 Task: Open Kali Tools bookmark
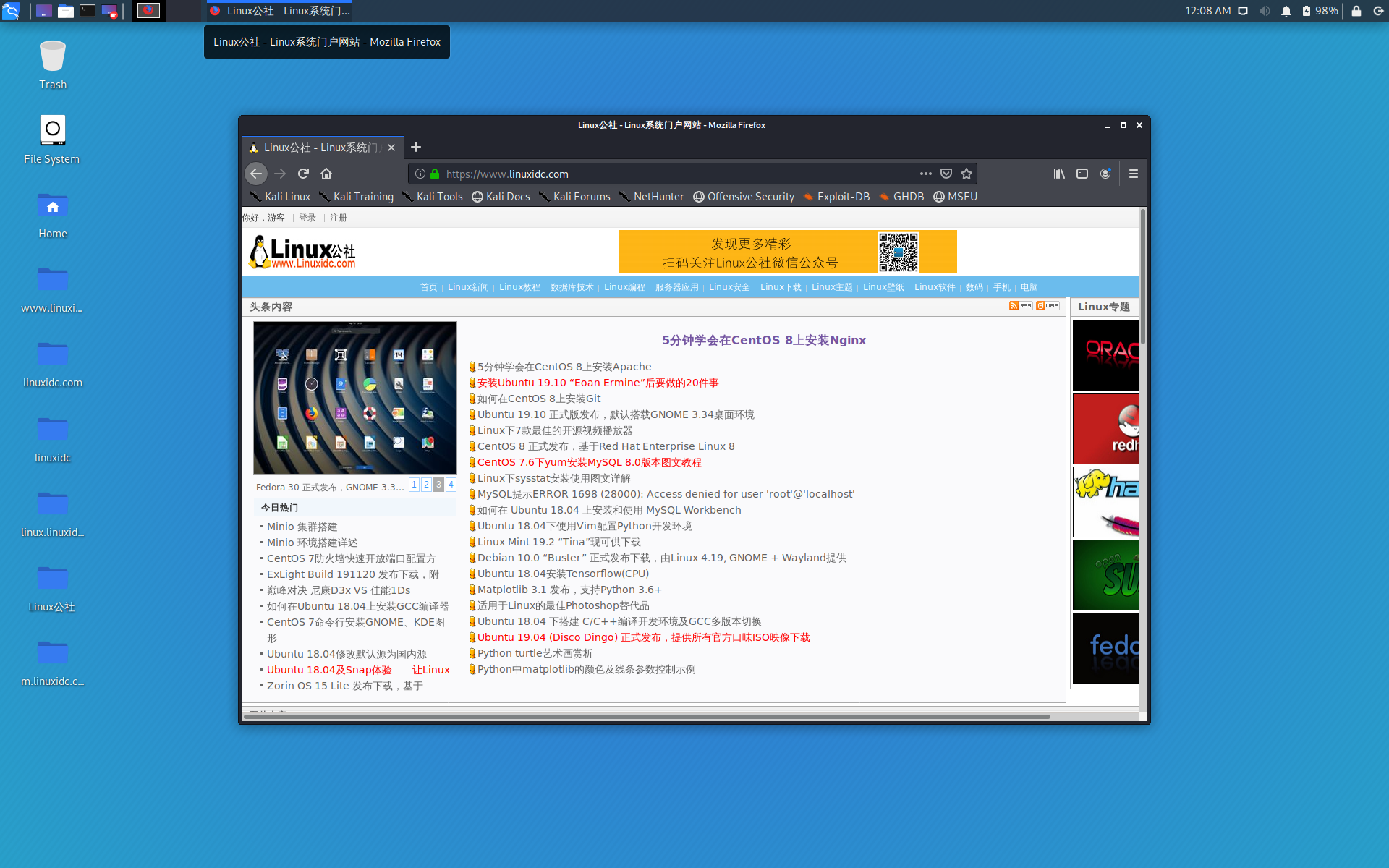[432, 197]
